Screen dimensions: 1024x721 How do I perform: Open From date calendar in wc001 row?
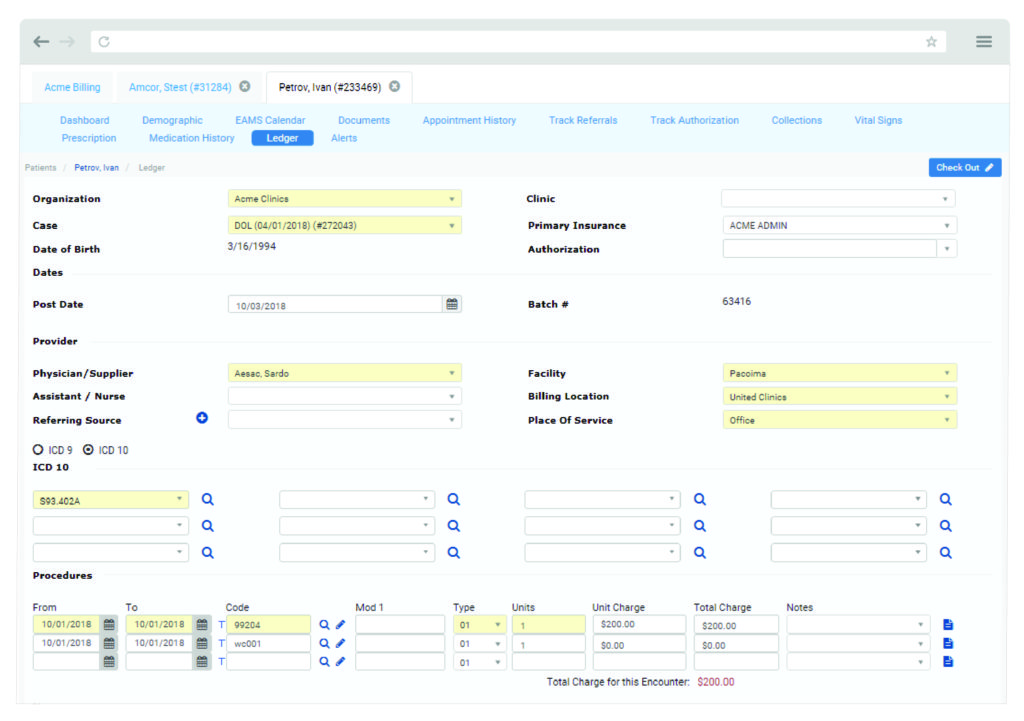[109, 643]
